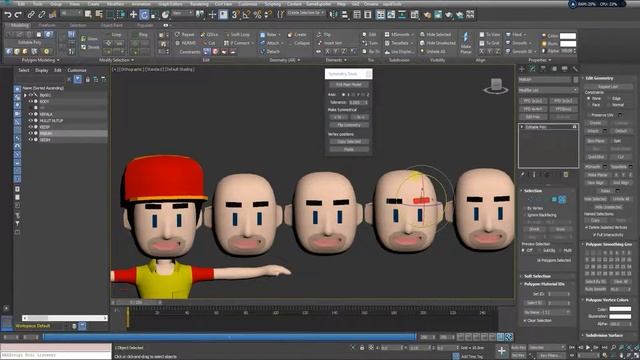Enable the Ignore Backfacing checkbox
Screen dimensions: 640x360
(x=524, y=215)
